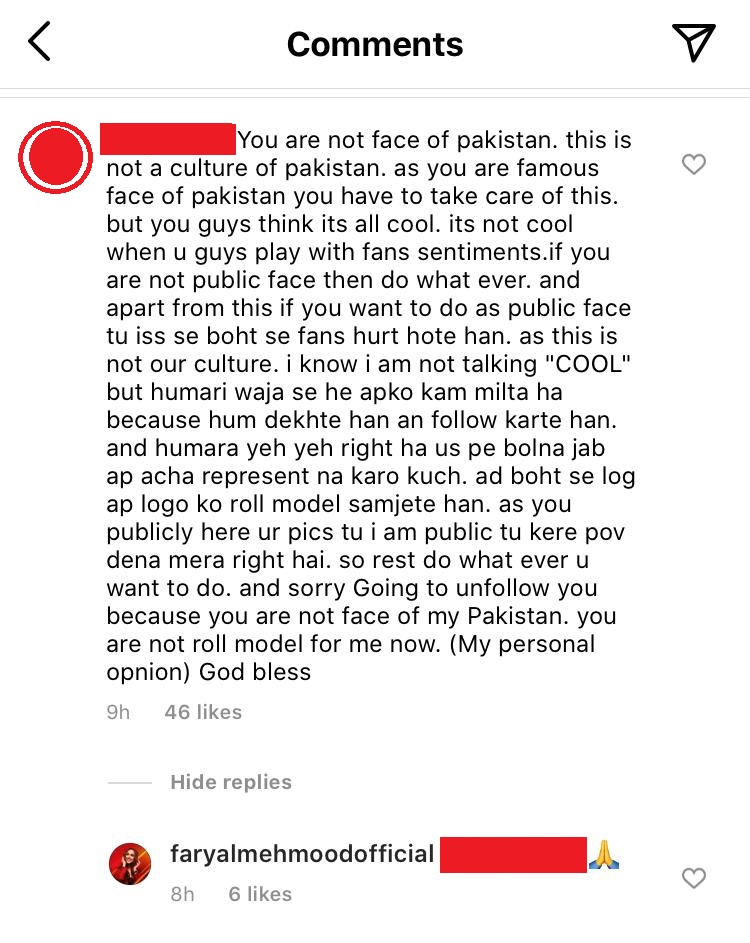The width and height of the screenshot is (750, 943).
Task: View the 6 likes on the reply
Action: [x=260, y=894]
